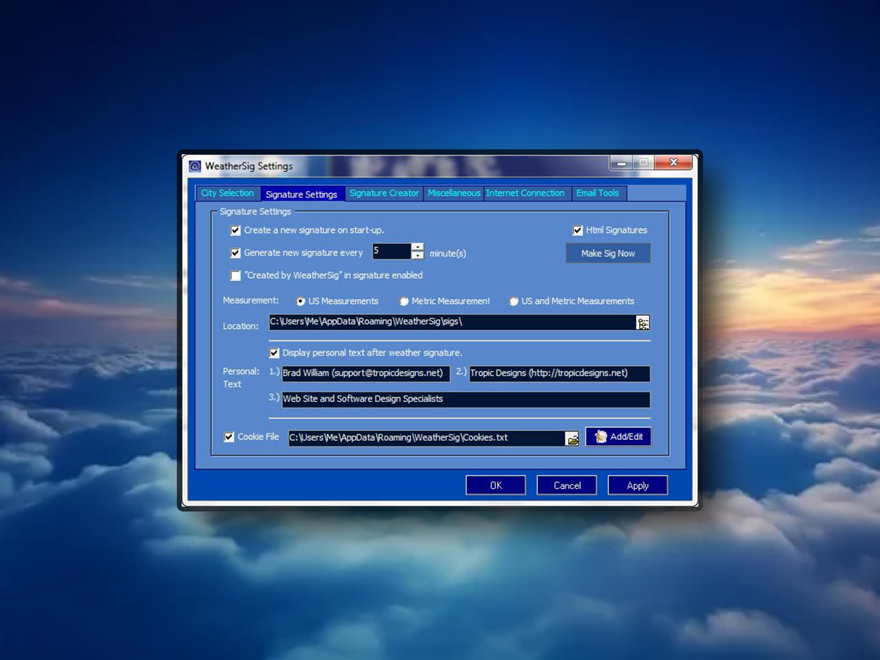
Task: Select Metric Measurement radio button
Action: [x=404, y=301]
